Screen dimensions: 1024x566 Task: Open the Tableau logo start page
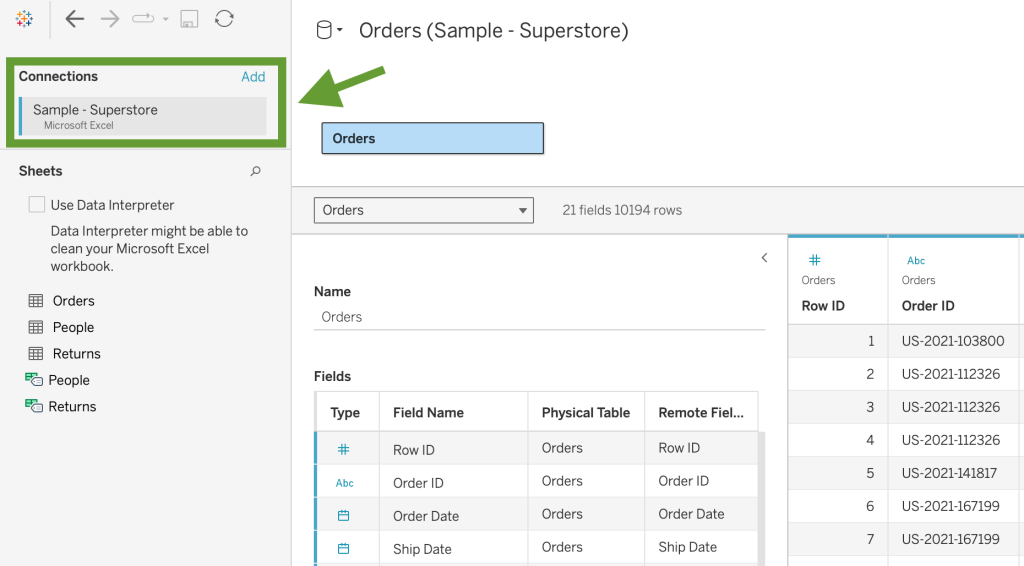pyautogui.click(x=24, y=19)
